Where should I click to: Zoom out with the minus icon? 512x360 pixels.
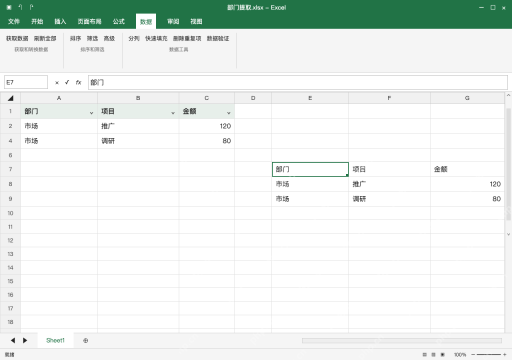click(473, 355)
